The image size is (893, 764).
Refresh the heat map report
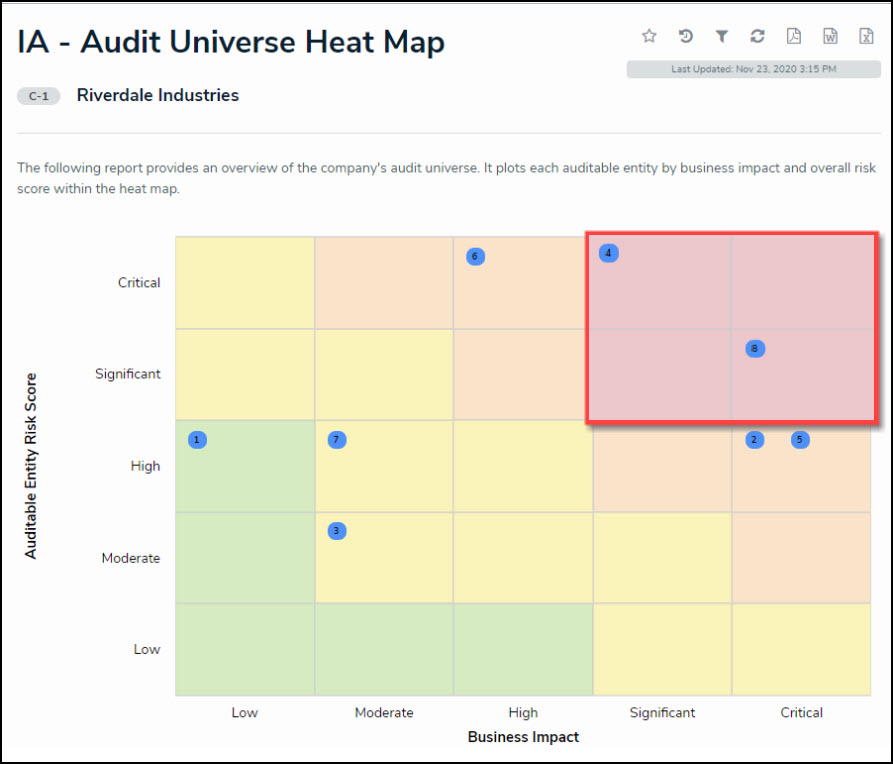click(757, 36)
